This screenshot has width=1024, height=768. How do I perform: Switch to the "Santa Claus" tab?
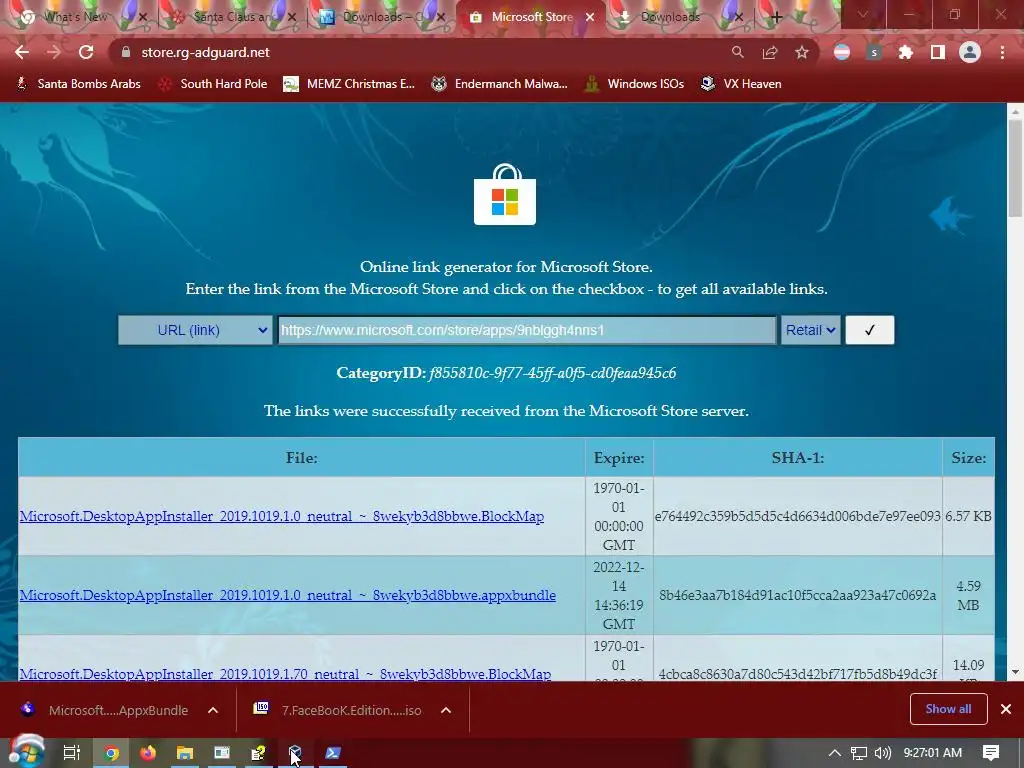[233, 17]
